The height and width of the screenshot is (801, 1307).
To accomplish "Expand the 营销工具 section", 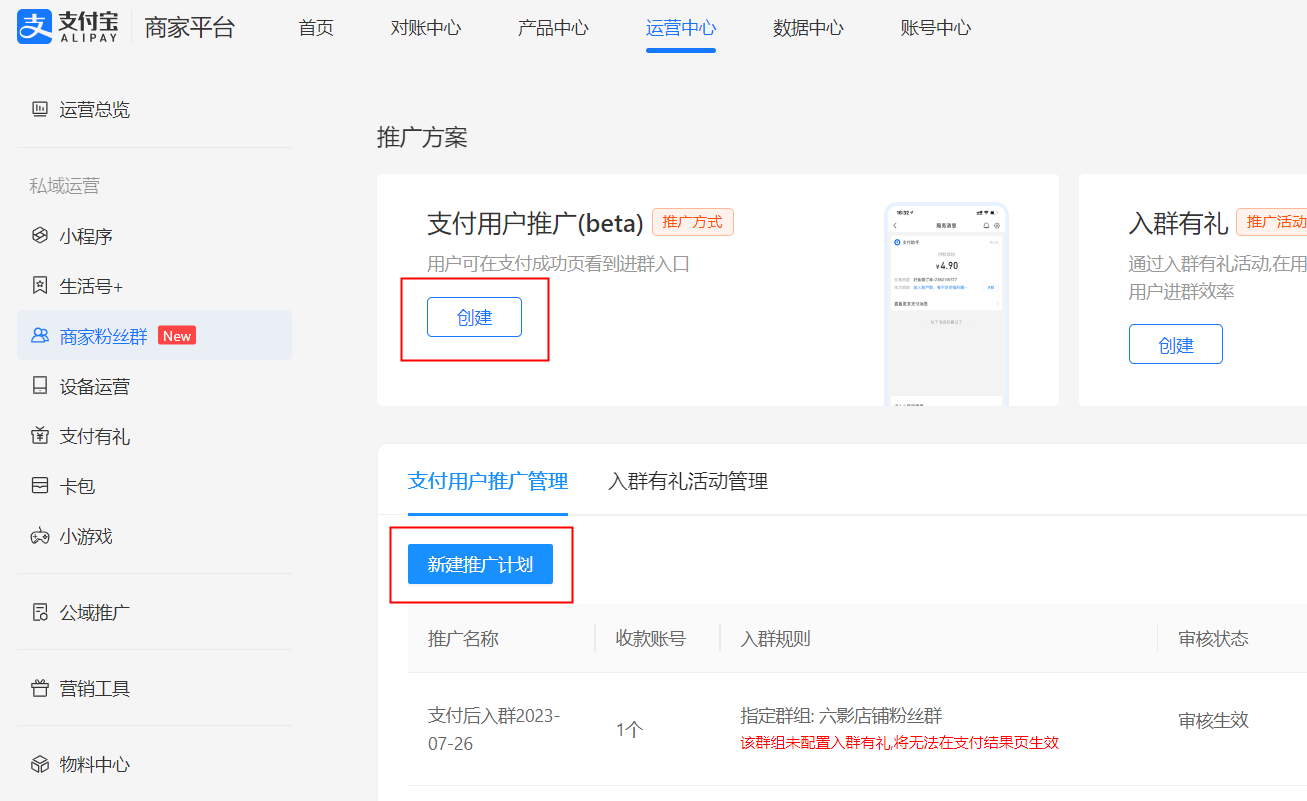I will point(94,689).
